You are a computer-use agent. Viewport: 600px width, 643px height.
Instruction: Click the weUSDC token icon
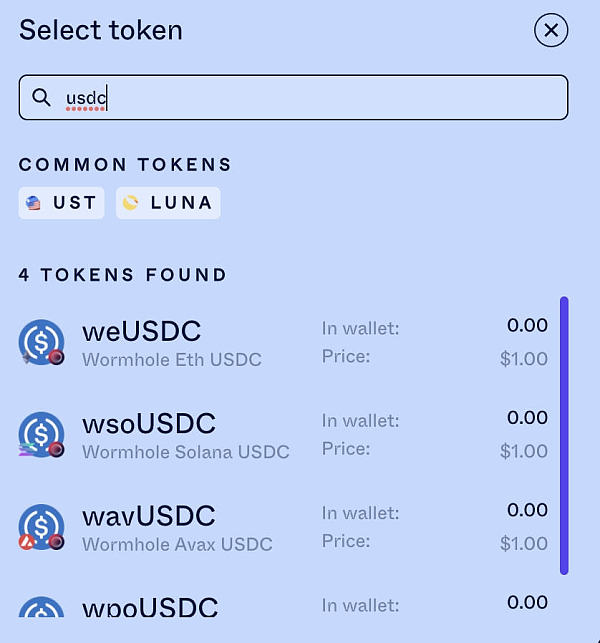pyautogui.click(x=41, y=343)
